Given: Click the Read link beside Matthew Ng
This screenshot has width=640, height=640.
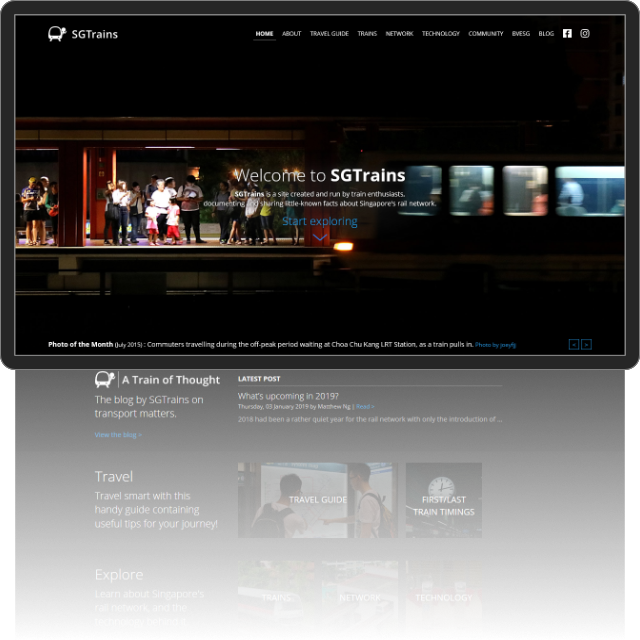Looking at the screenshot, I should (365, 407).
